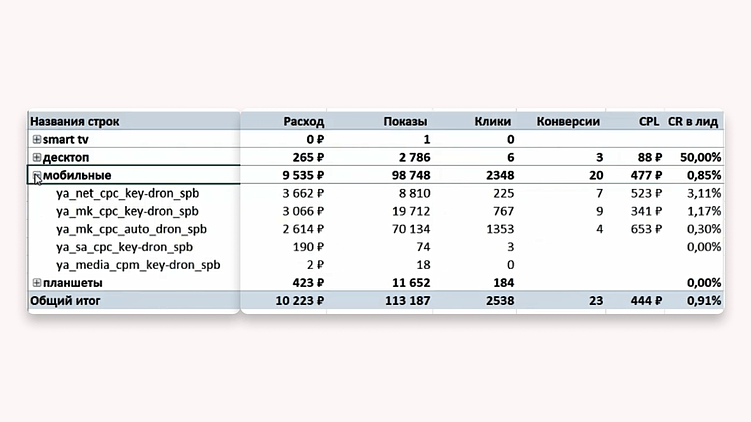Select the Названия строк header cell
751x422 pixels.
75,122
